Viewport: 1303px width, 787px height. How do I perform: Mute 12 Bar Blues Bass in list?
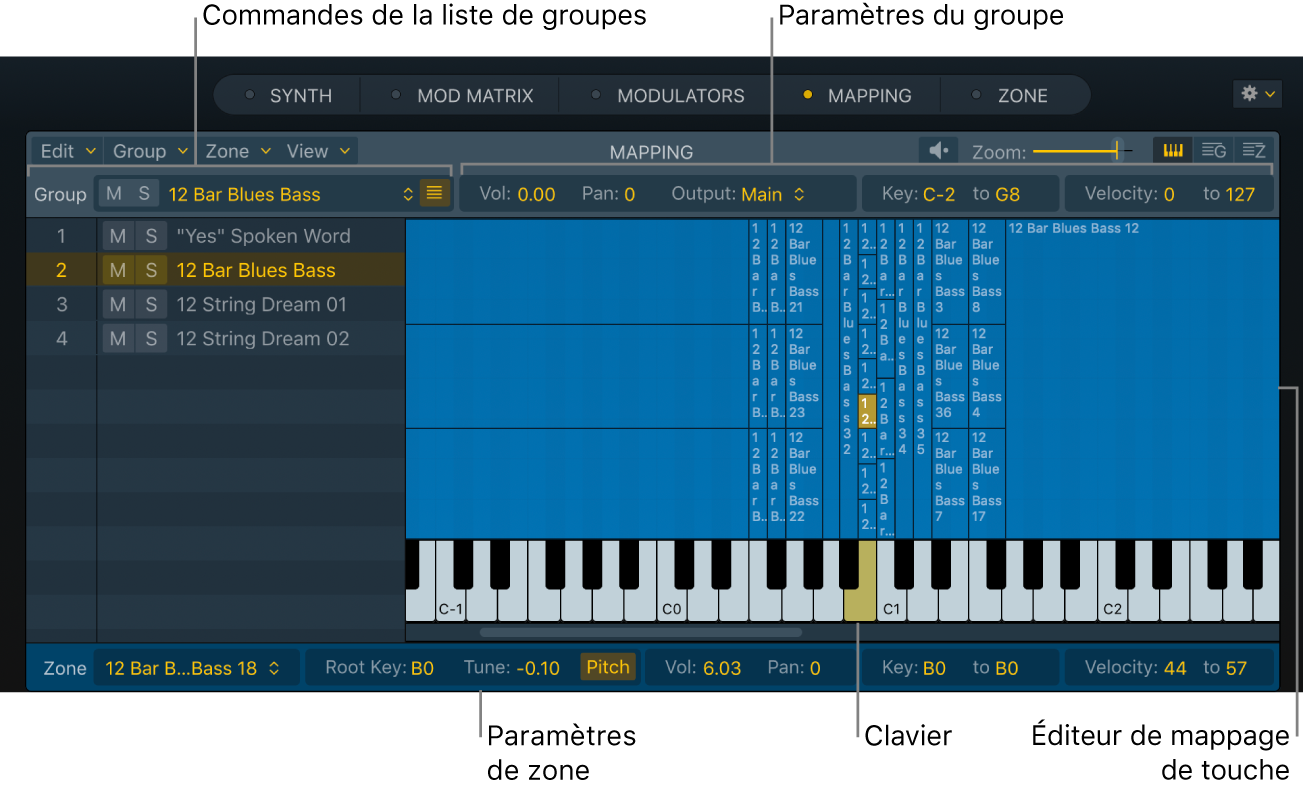pyautogui.click(x=118, y=270)
